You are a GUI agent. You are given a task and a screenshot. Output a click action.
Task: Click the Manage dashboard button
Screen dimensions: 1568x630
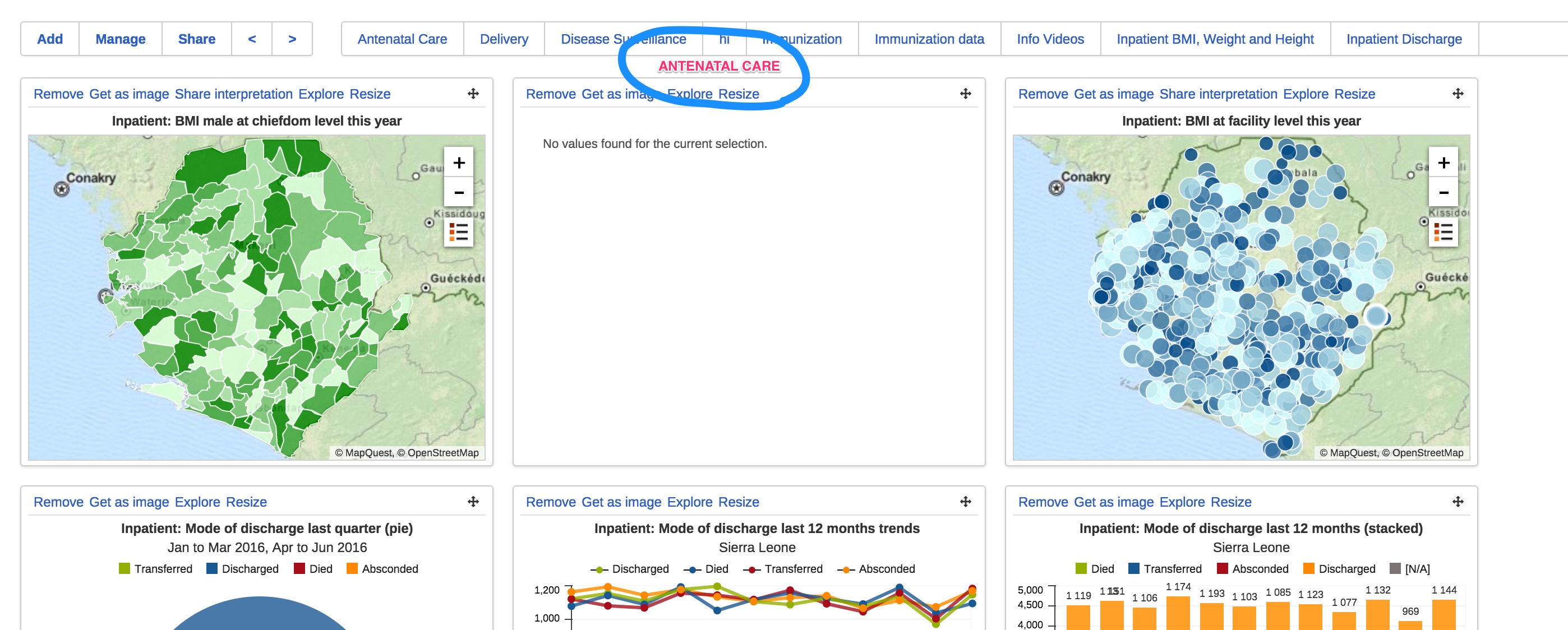pyautogui.click(x=120, y=39)
